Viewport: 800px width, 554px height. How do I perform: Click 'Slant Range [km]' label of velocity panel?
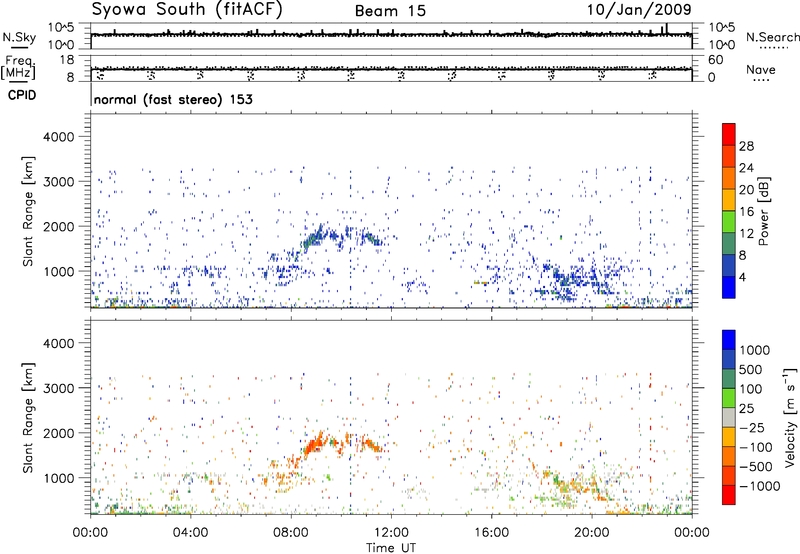[28, 418]
